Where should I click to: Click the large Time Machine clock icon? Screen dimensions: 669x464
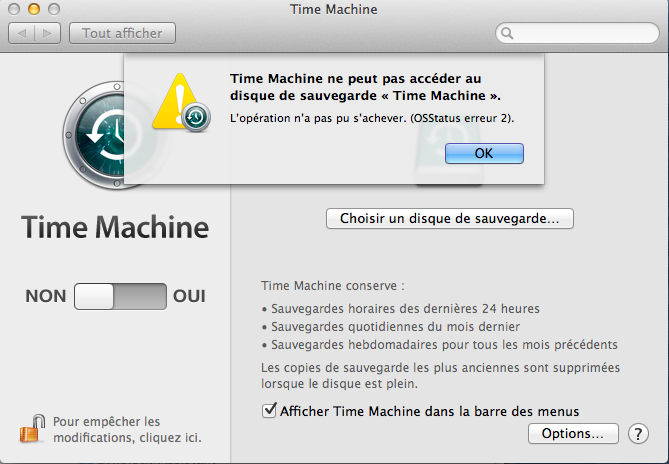pyautogui.click(x=93, y=135)
